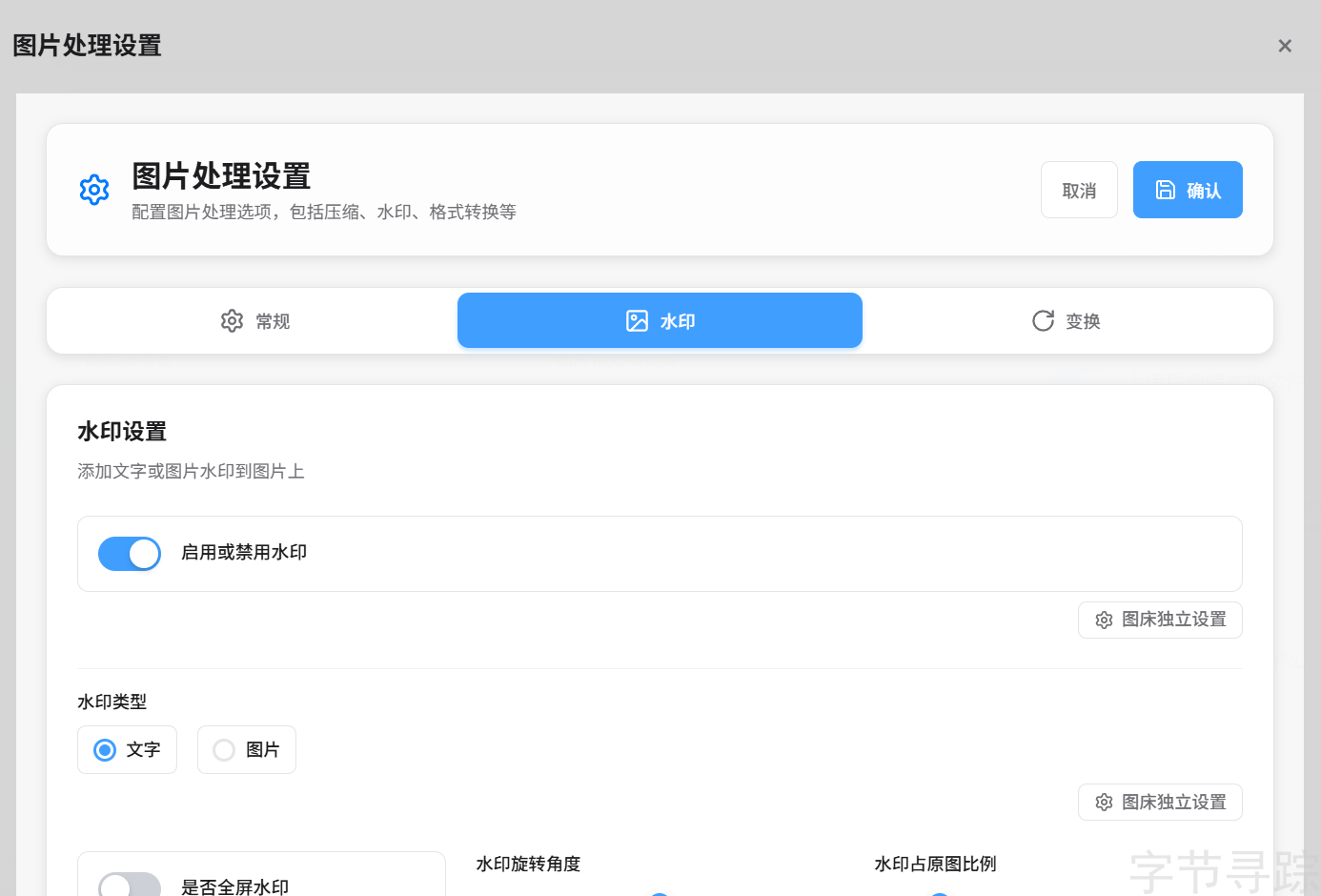Click the 取消 button

point(1079,190)
